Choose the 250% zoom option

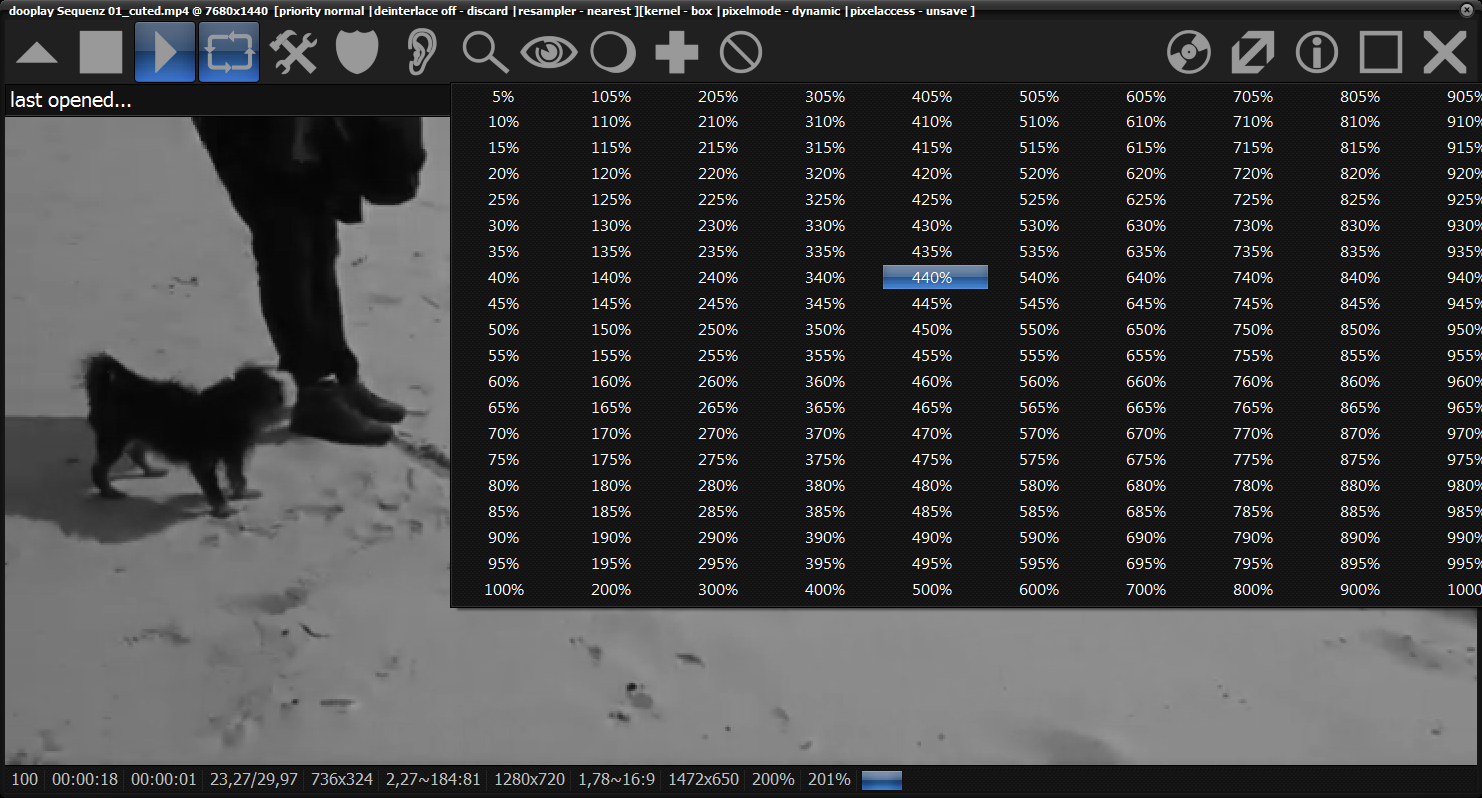(718, 330)
